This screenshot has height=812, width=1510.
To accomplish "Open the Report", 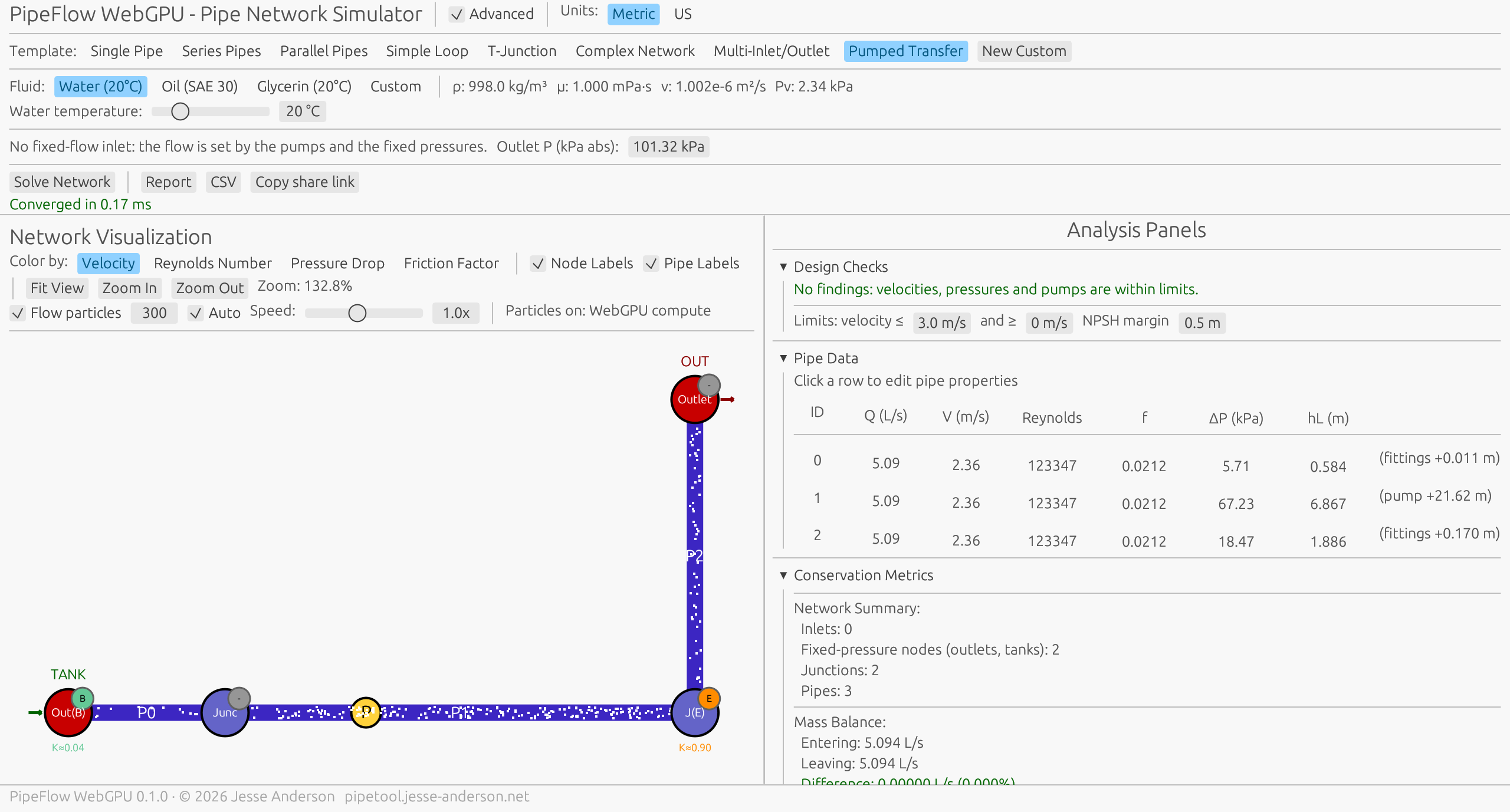I will pos(168,182).
